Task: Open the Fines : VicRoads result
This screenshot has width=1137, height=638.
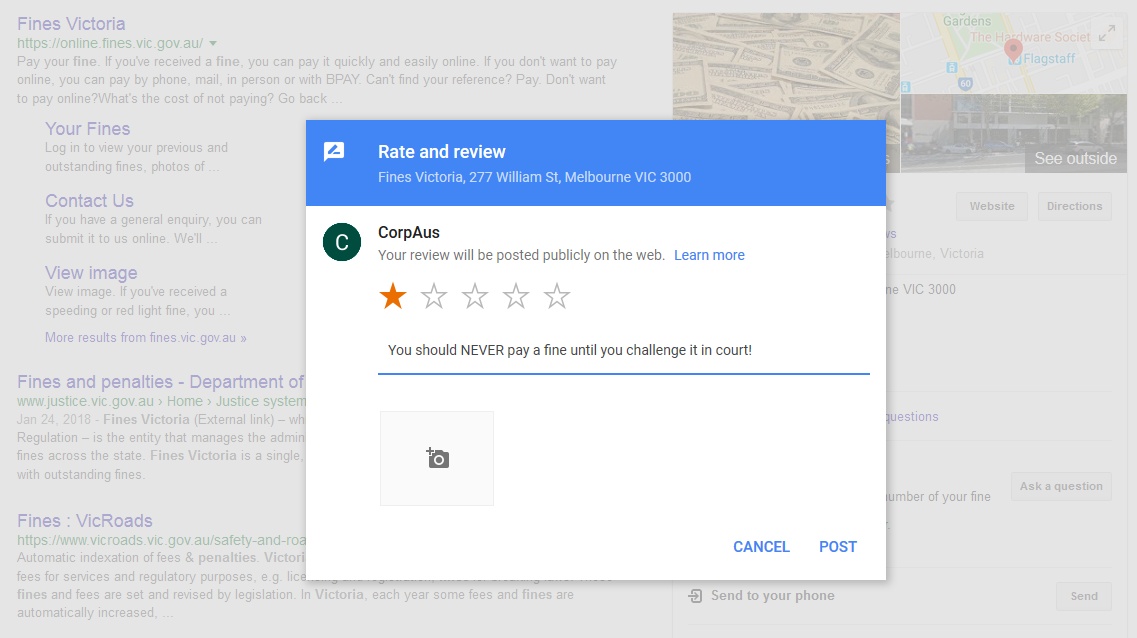Action: 85,521
